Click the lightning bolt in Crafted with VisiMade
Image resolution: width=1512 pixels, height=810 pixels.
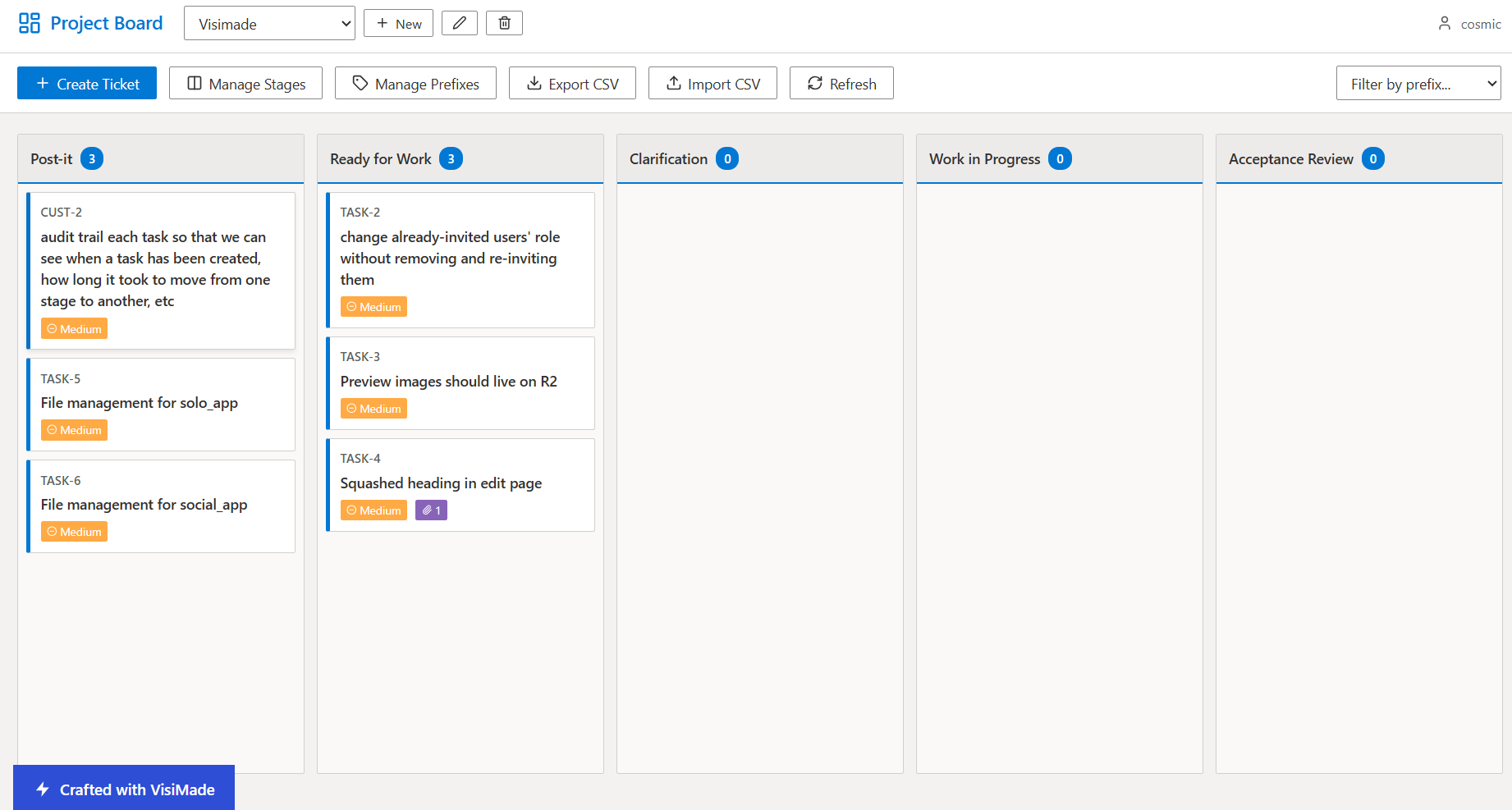pyautogui.click(x=41, y=789)
